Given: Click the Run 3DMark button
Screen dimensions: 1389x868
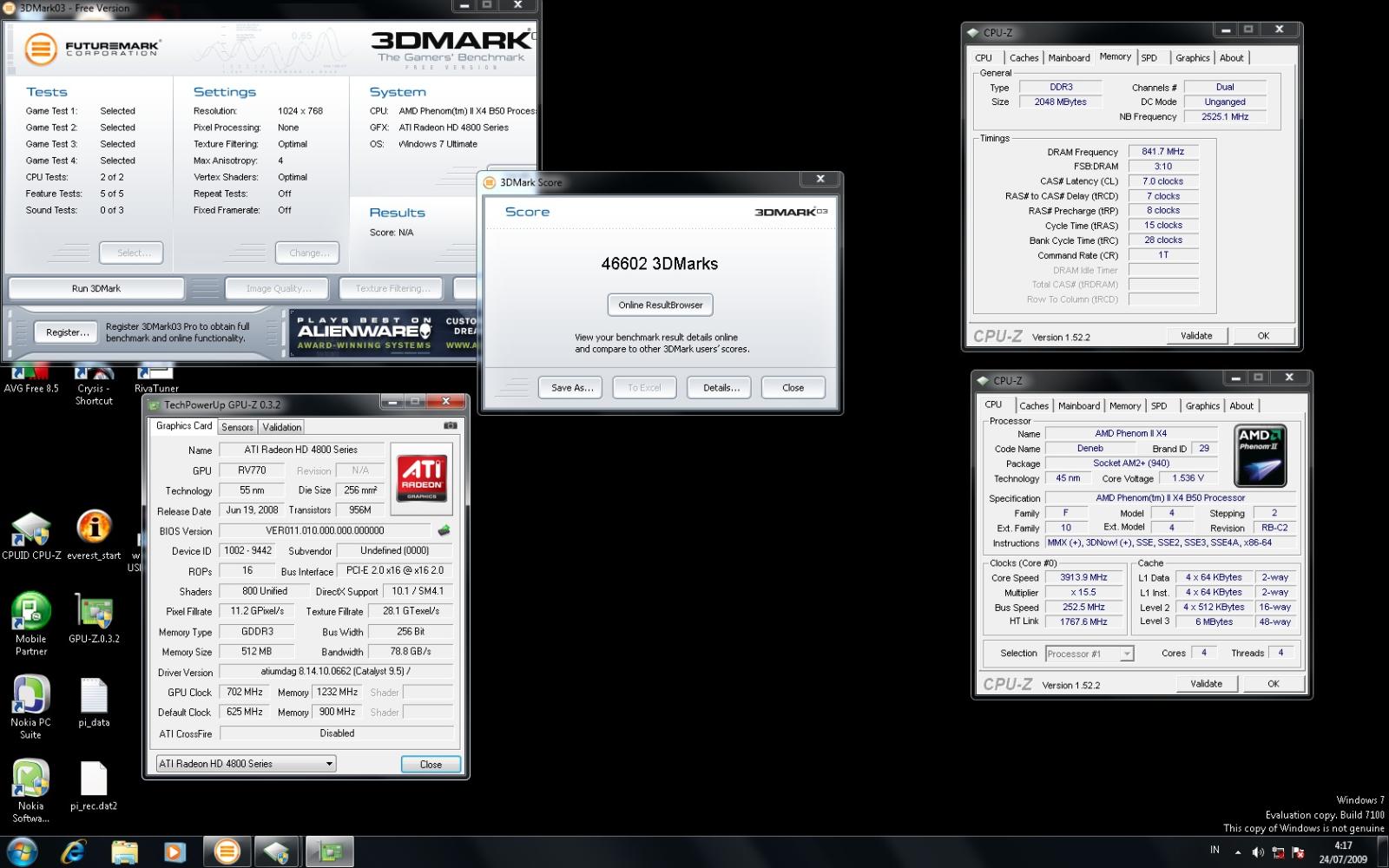Looking at the screenshot, I should [x=96, y=288].
